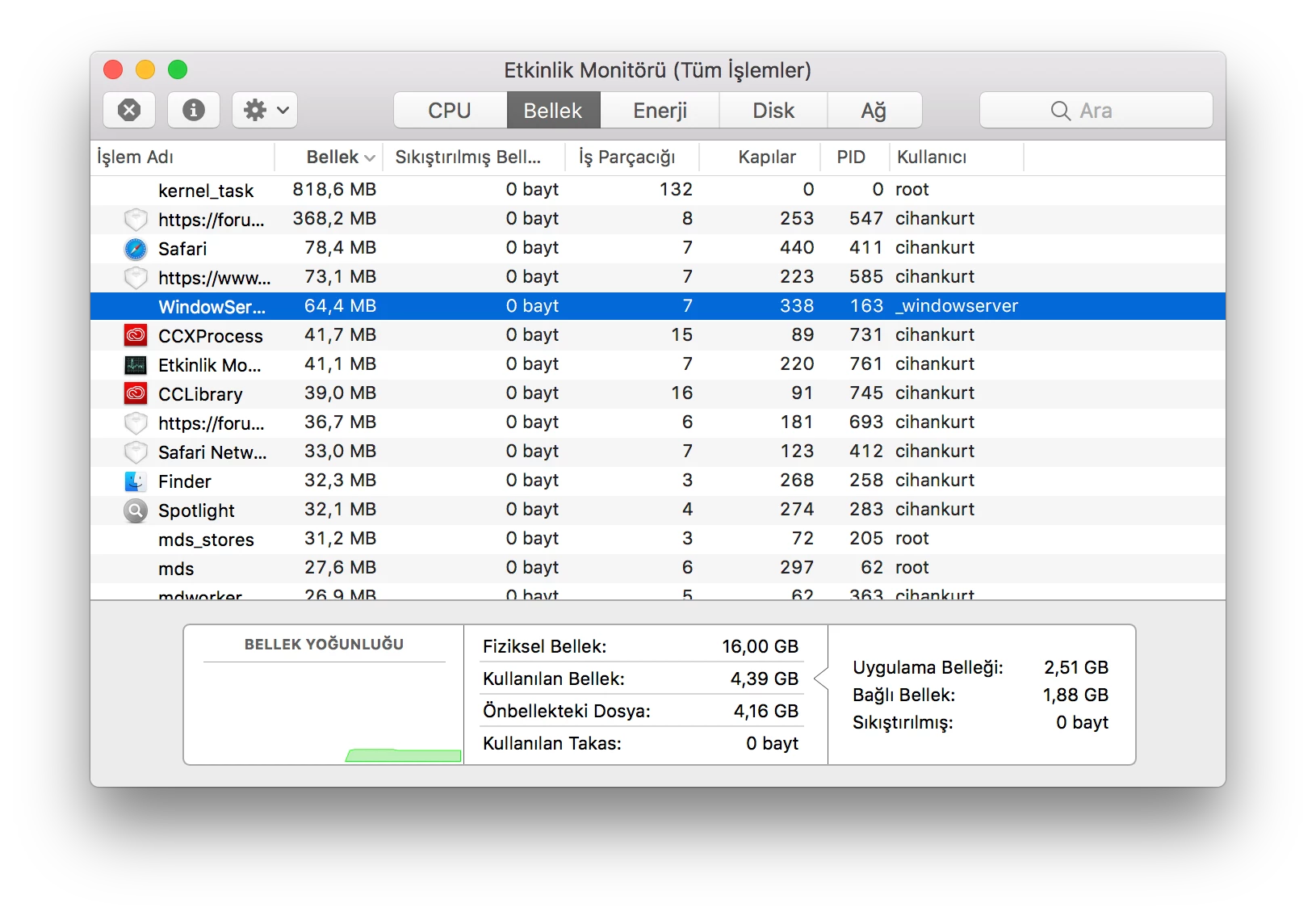Click the _windowserver user cell
Image resolution: width=1316 pixels, height=916 pixels.
[957, 306]
